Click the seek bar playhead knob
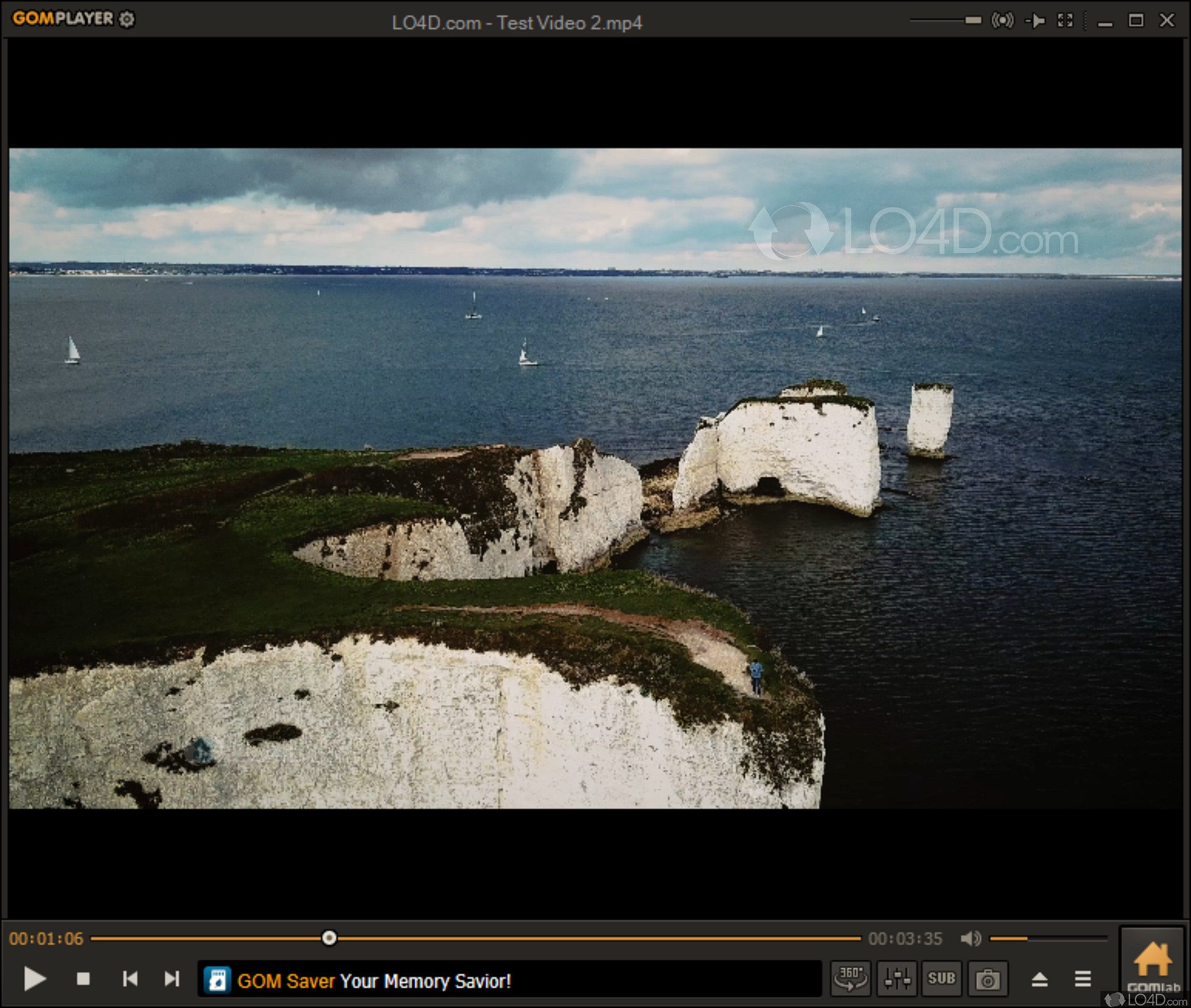Viewport: 1191px width, 1008px height. tap(330, 938)
